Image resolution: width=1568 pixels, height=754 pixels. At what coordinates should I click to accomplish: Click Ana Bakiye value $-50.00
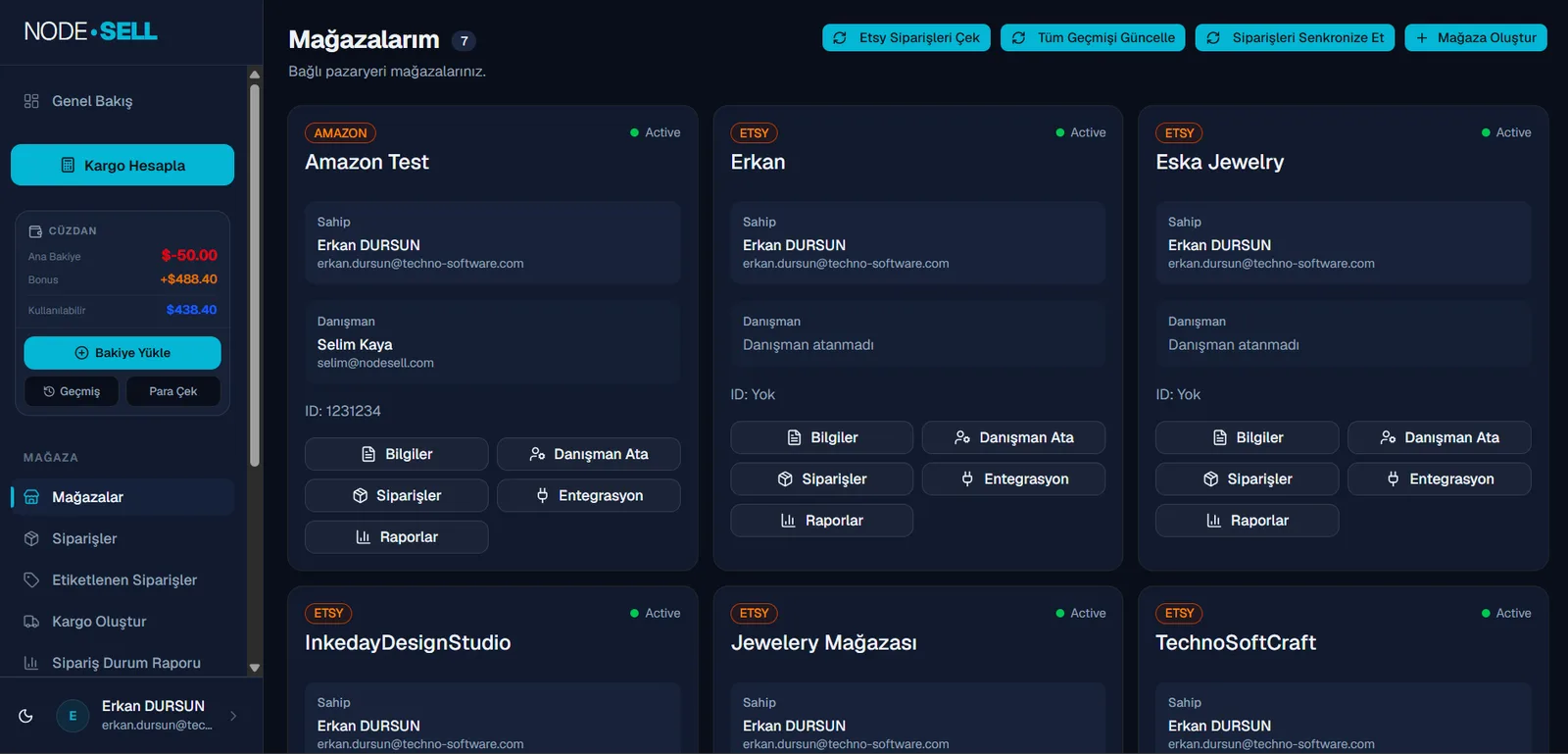click(x=189, y=255)
